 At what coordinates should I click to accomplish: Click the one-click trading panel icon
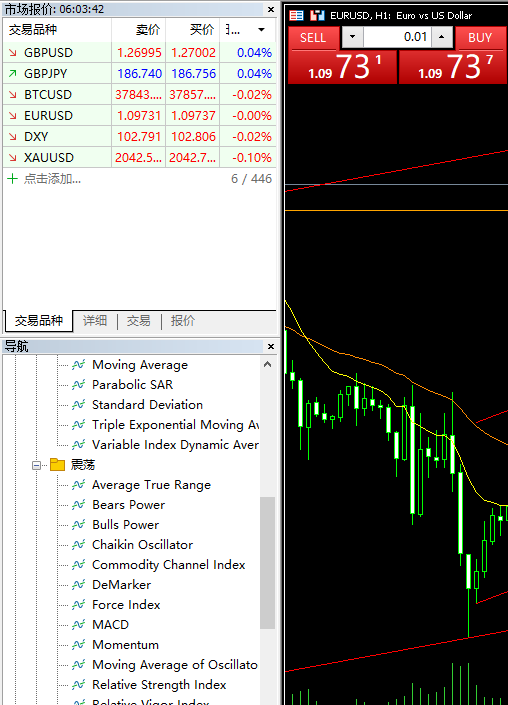coord(317,16)
